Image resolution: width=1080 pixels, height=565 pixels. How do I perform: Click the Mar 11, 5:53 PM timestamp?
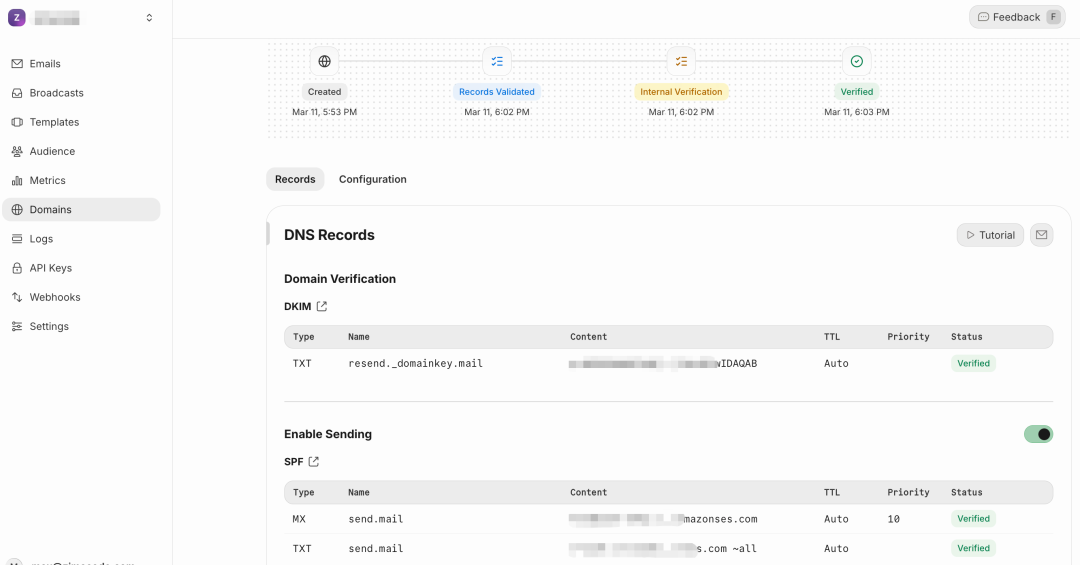(324, 112)
